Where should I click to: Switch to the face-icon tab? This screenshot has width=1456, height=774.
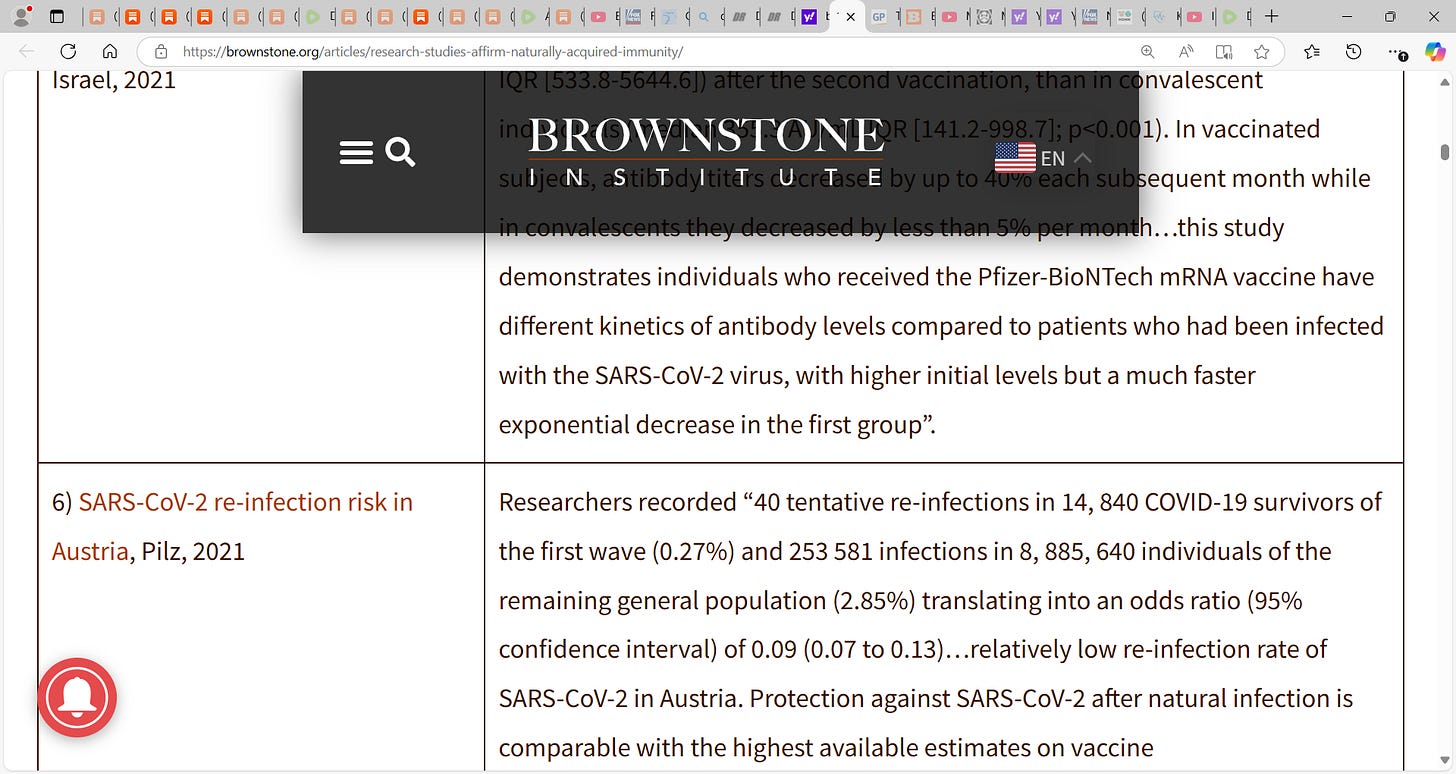[985, 17]
